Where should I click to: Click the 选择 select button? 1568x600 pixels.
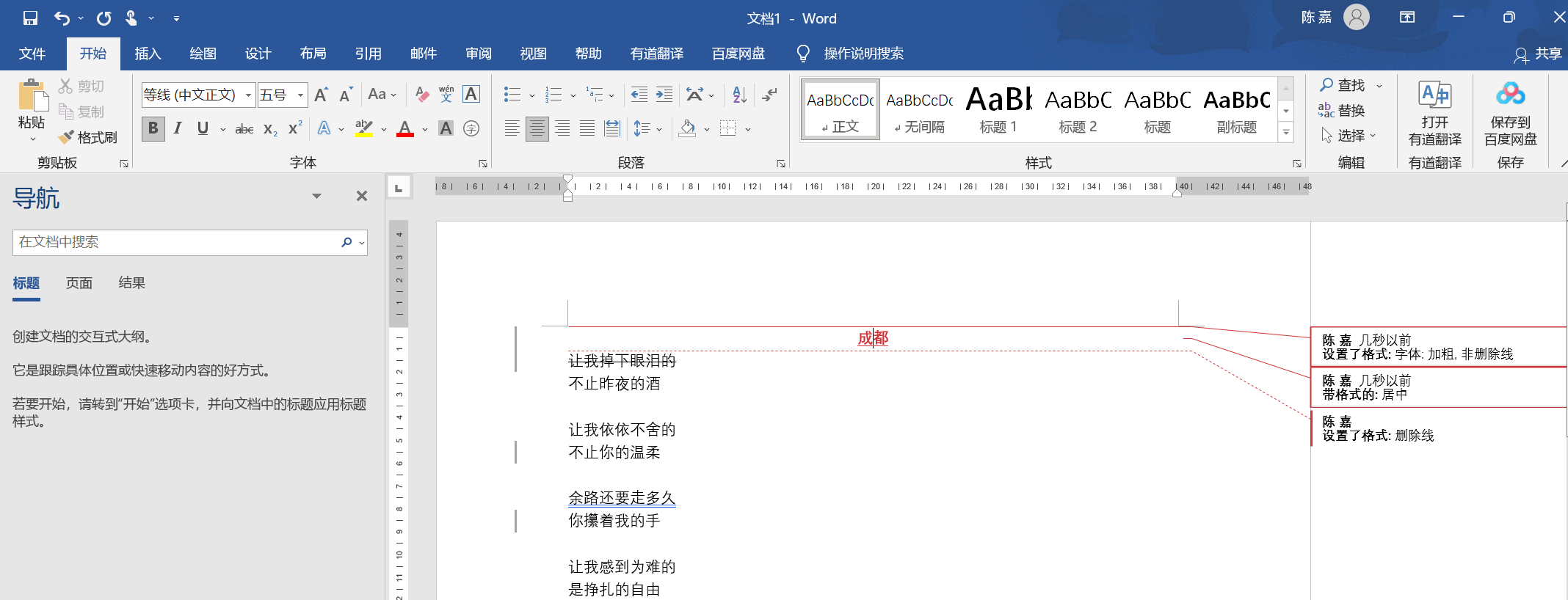click(x=1349, y=135)
